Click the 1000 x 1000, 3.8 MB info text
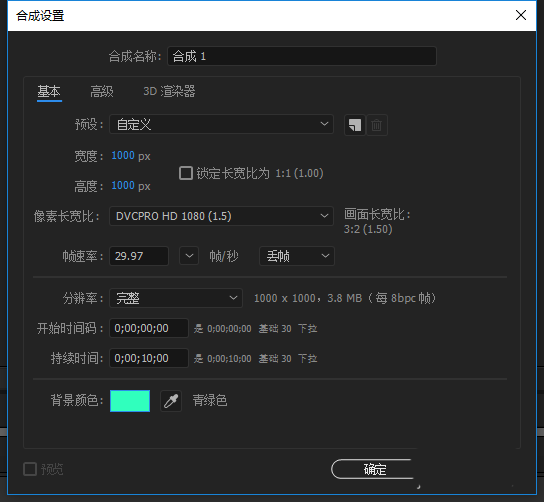The height and width of the screenshot is (502, 544). (345, 298)
